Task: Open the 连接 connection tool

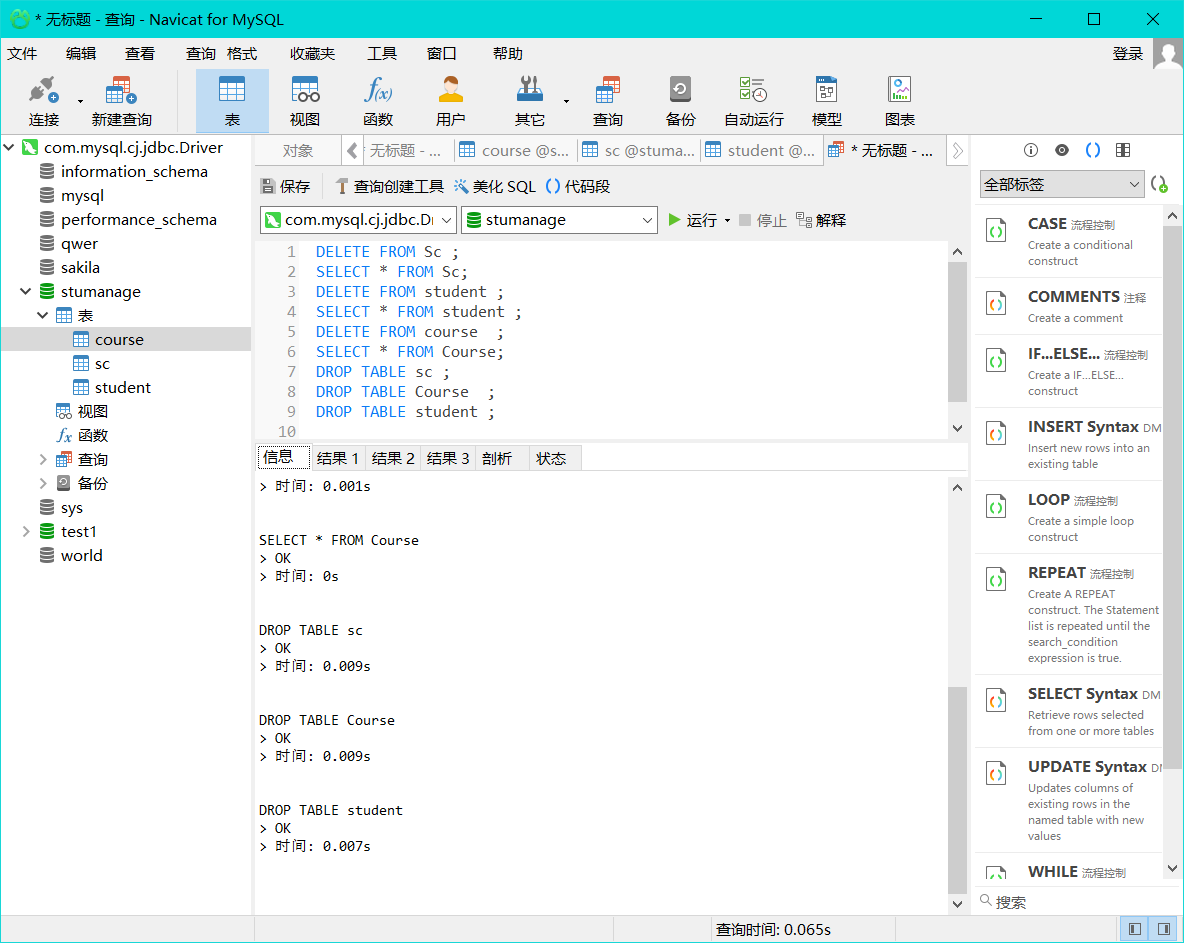Action: [44, 101]
